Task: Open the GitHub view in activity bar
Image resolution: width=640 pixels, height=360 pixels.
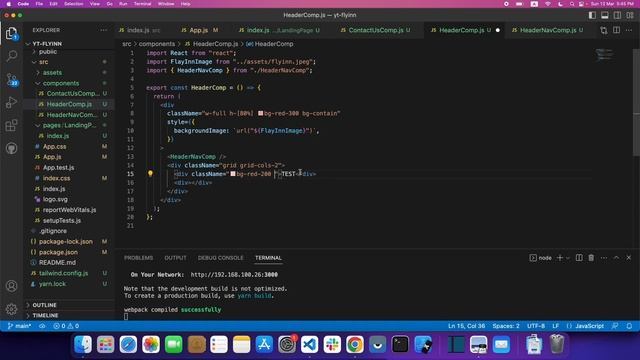Action: (11, 148)
